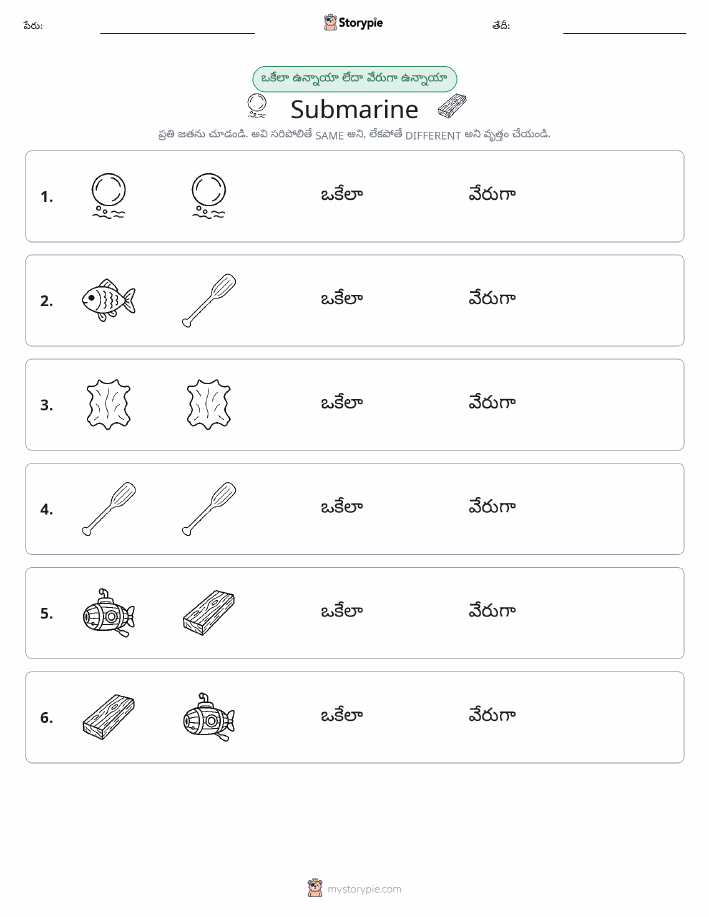Viewport: 709px width, 917px height.
Task: Click the wooden plank picture in row 5
Action: point(209,613)
